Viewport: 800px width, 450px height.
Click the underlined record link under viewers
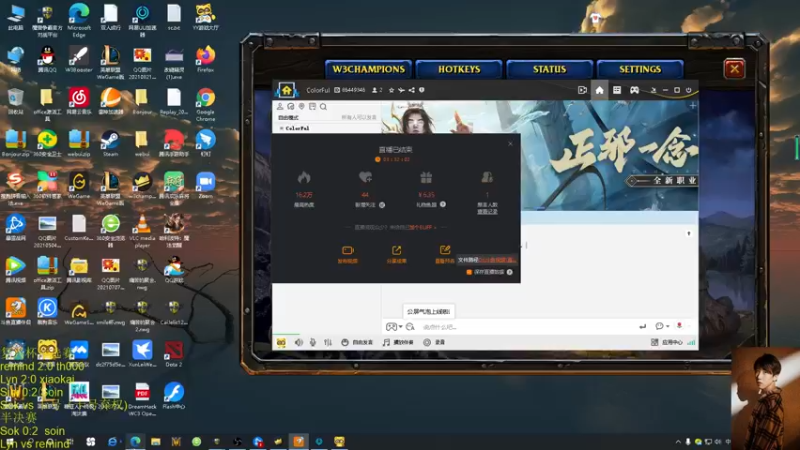(487, 211)
